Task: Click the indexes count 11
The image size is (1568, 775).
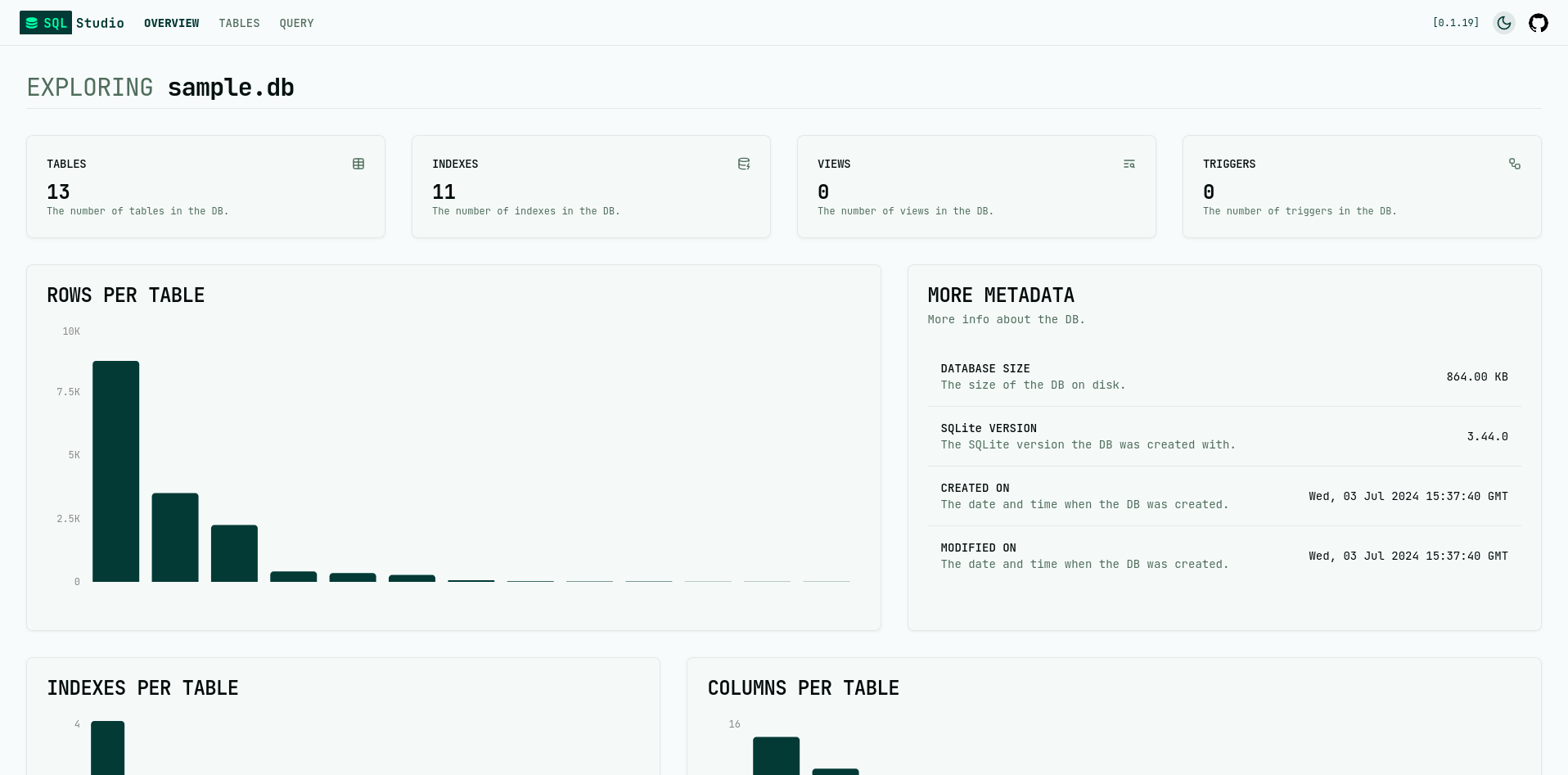Action: coord(444,192)
